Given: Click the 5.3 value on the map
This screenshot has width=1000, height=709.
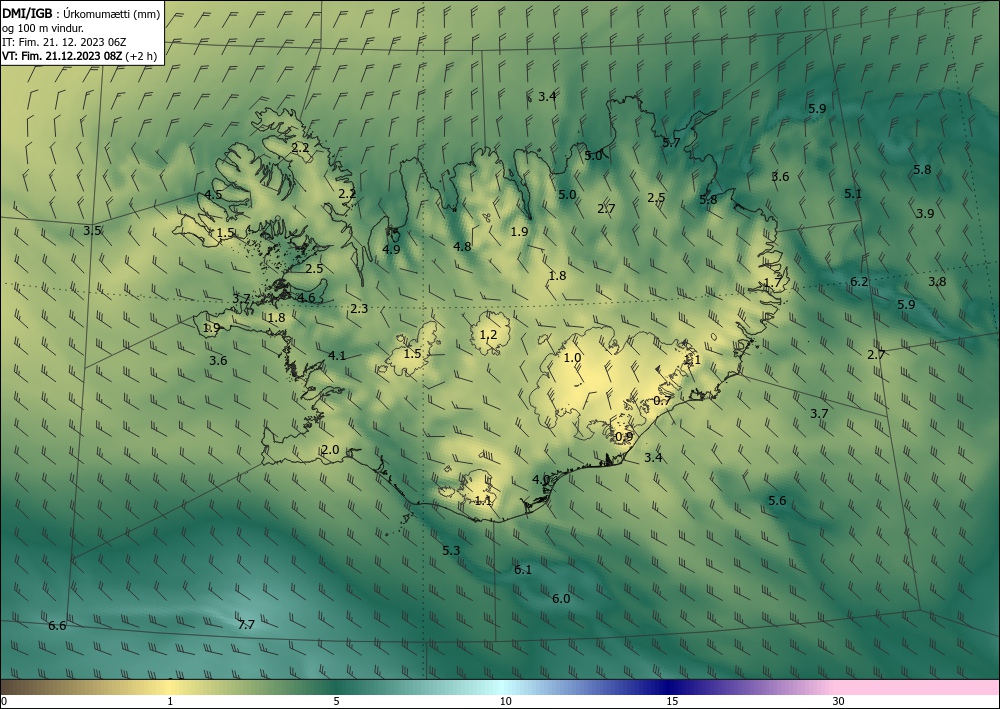Looking at the screenshot, I should point(451,550).
